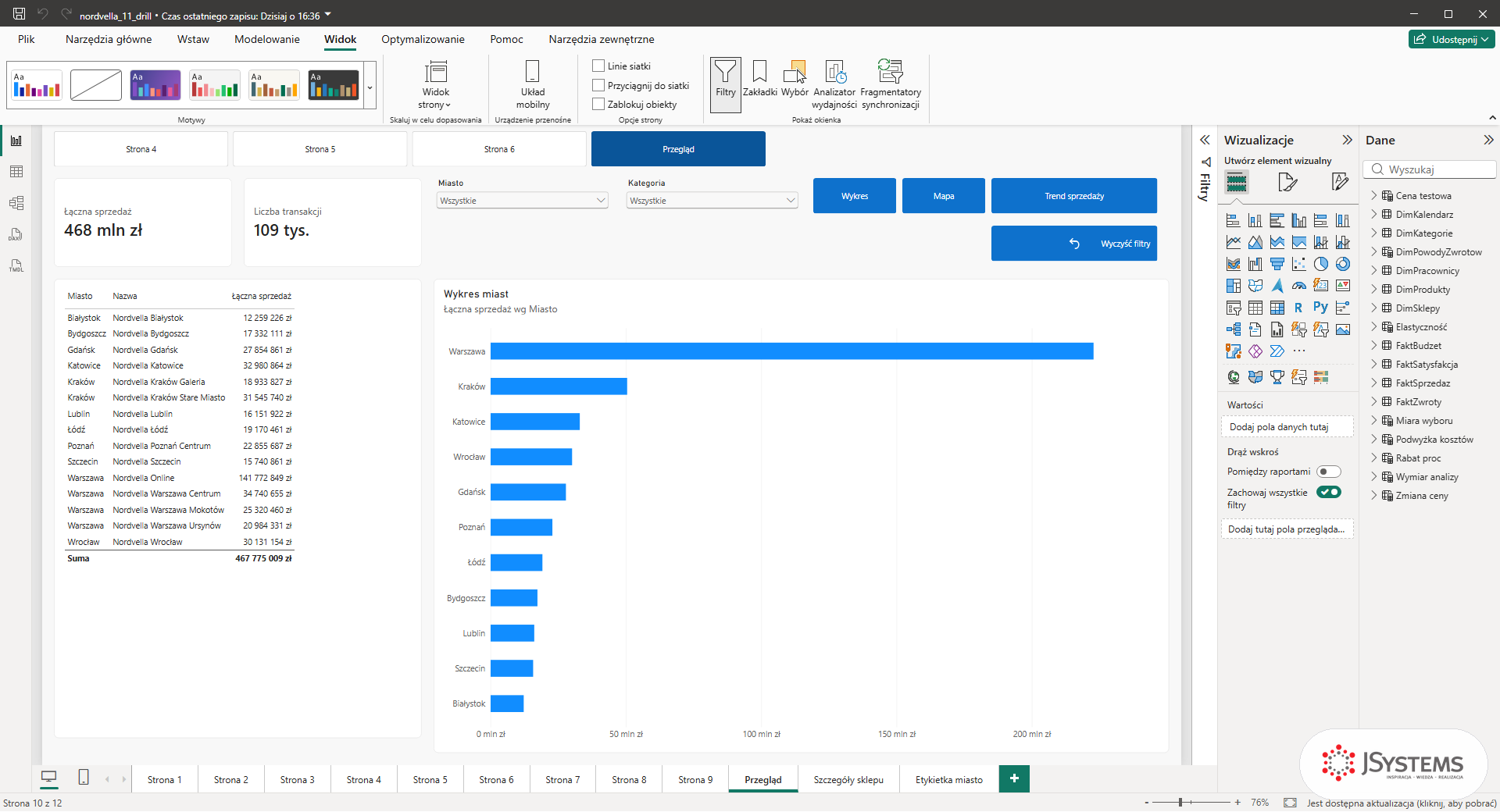Switch to Table view in left sidebar
This screenshot has width=1500, height=812.
[x=16, y=172]
